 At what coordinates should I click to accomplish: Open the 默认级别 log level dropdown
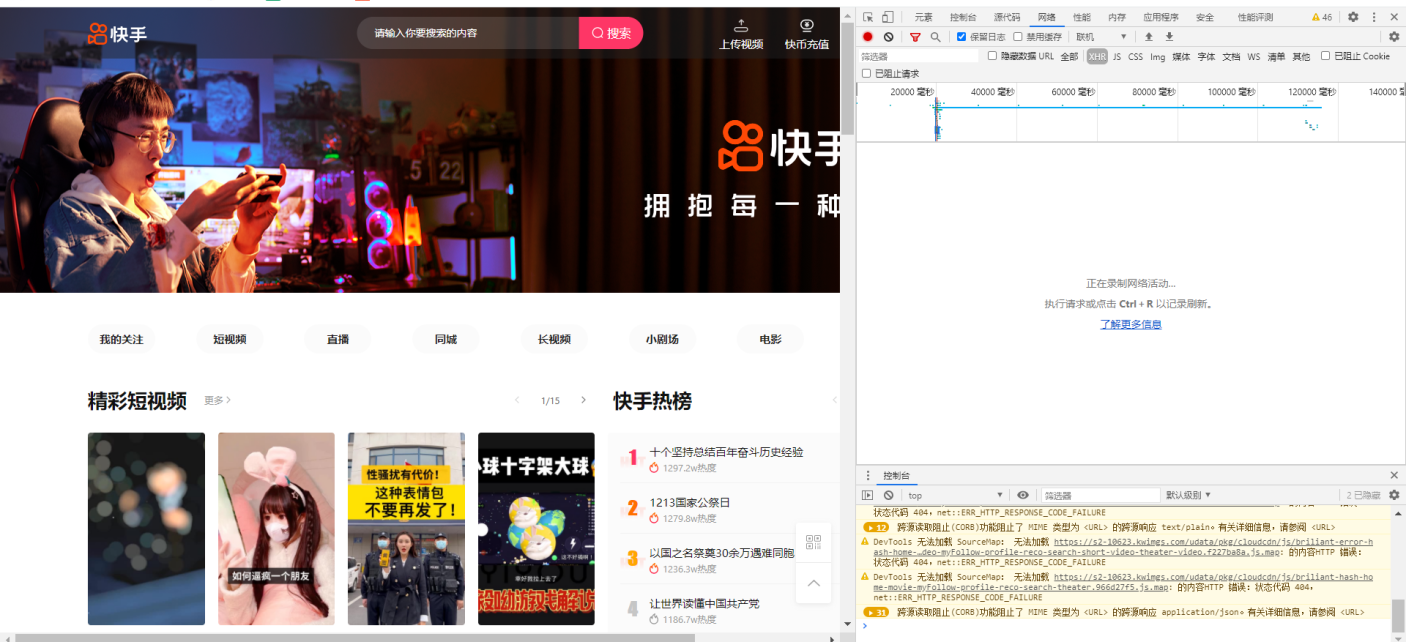pyautogui.click(x=1189, y=495)
